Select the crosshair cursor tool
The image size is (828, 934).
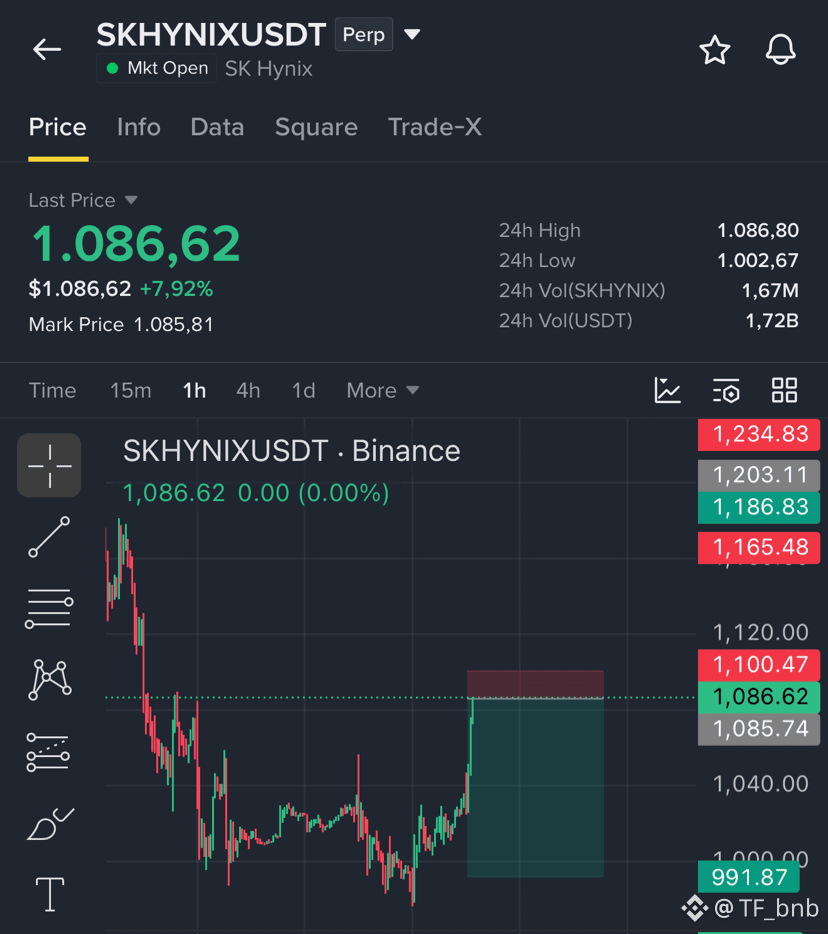(49, 465)
